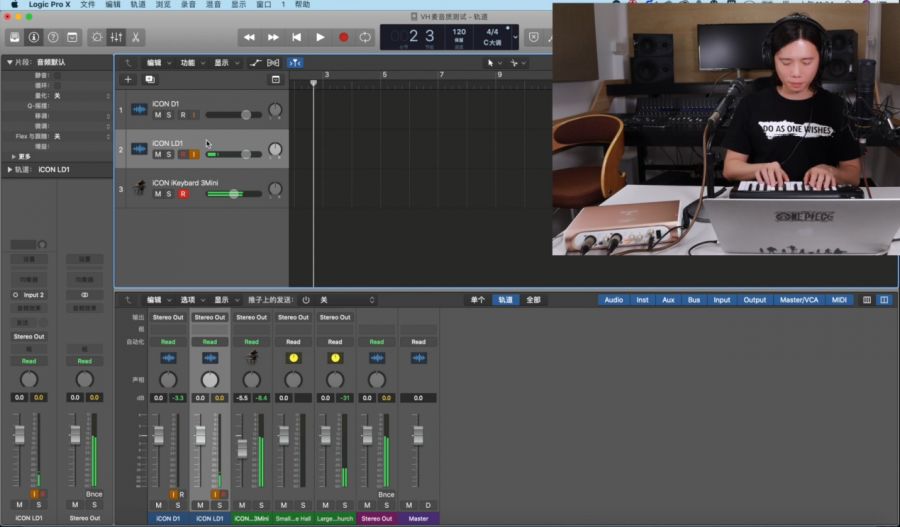Viewport: 900px width, 527px height.
Task: Open the Library panel icon
Action: pos(15,37)
